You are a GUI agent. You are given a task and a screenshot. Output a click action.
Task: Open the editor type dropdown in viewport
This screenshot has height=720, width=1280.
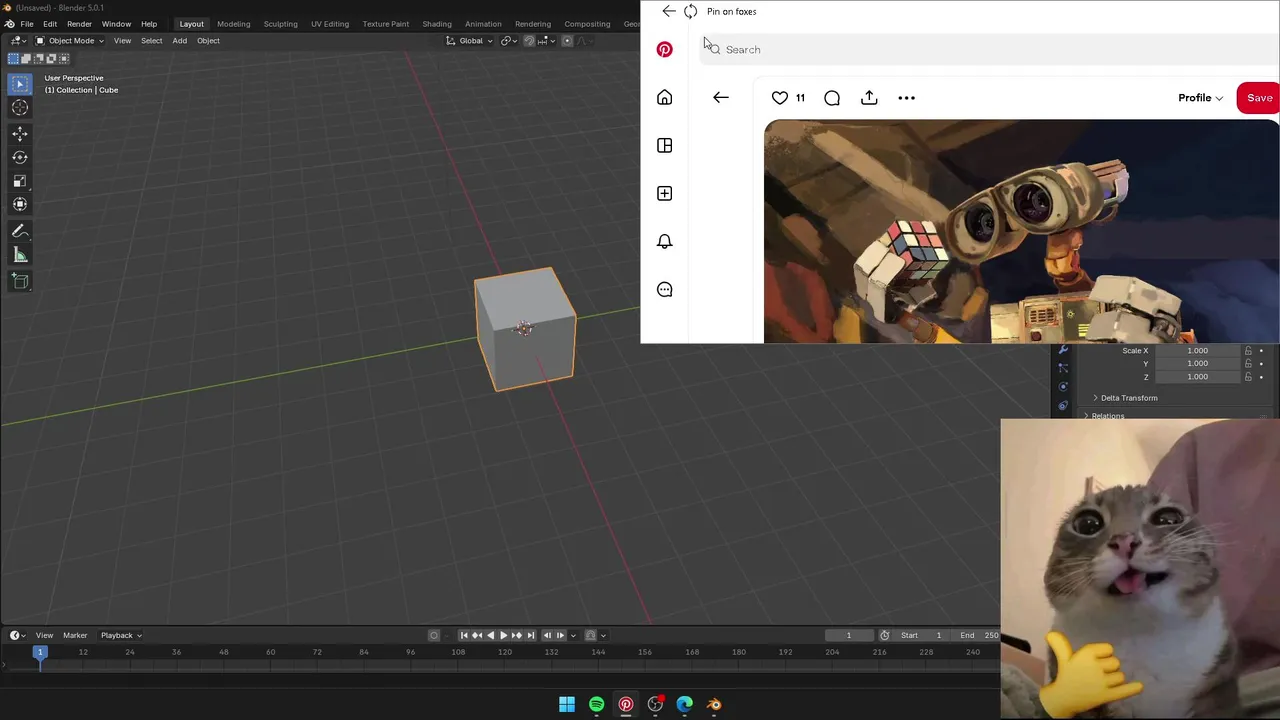pos(18,41)
